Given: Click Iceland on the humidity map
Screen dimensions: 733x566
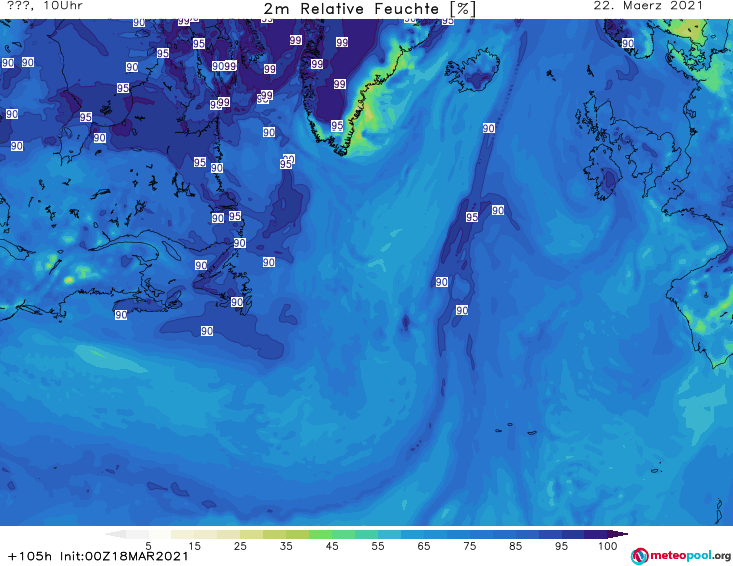Looking at the screenshot, I should click(x=473, y=72).
